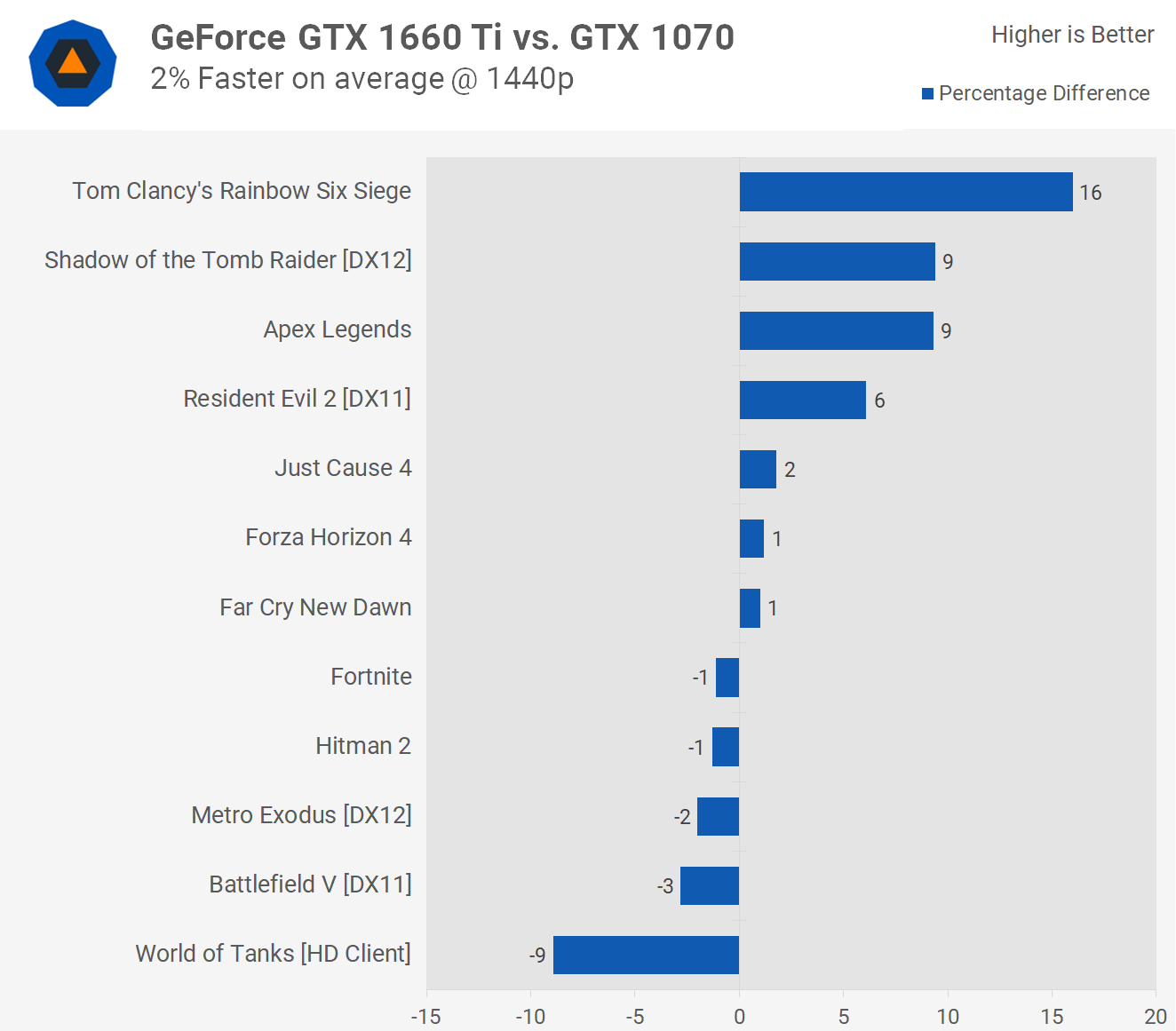1176x1031 pixels.
Task: Select the Metro Exodus bar
Action: (718, 816)
